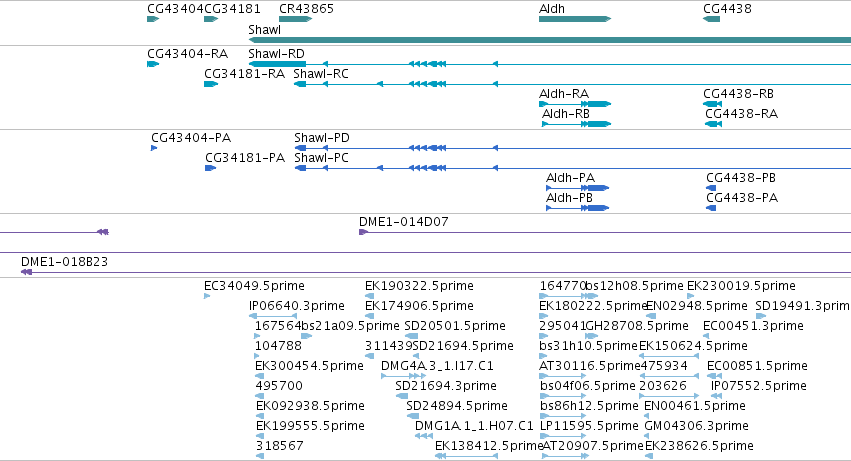Select the Aldh-PA protein label
851x461 pixels.
570,178
